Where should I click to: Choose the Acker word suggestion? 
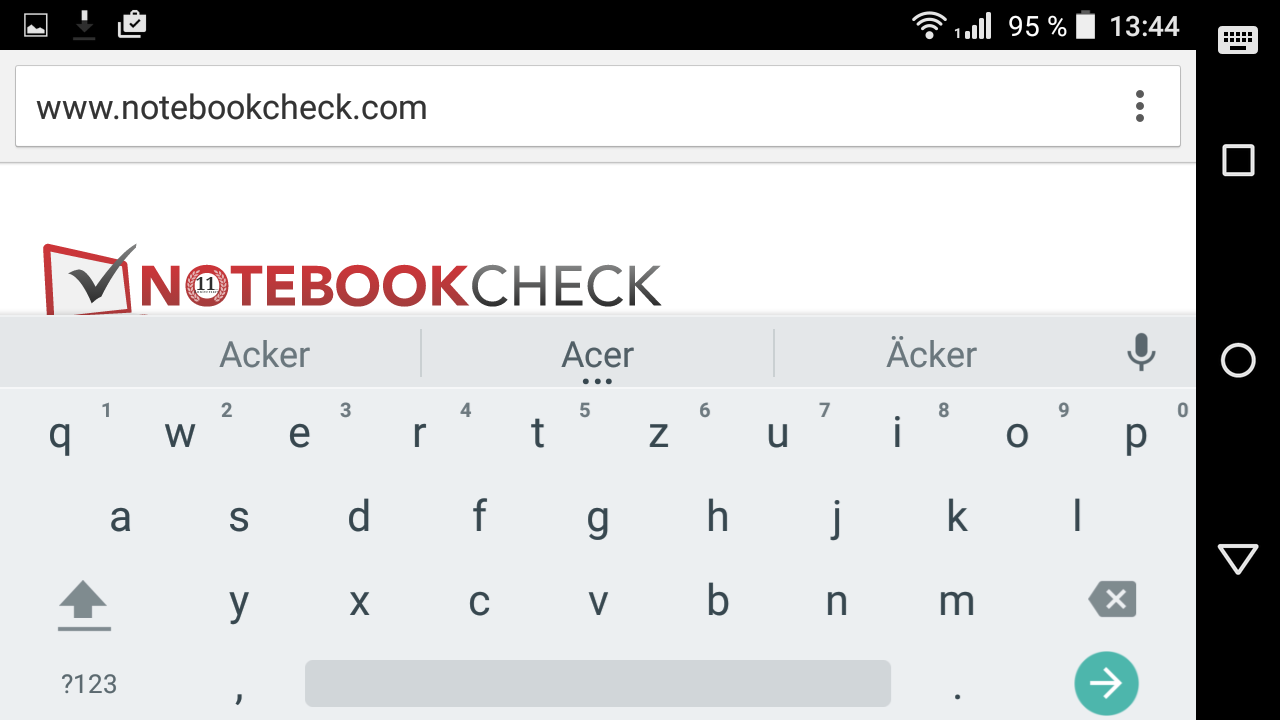pyautogui.click(x=265, y=354)
